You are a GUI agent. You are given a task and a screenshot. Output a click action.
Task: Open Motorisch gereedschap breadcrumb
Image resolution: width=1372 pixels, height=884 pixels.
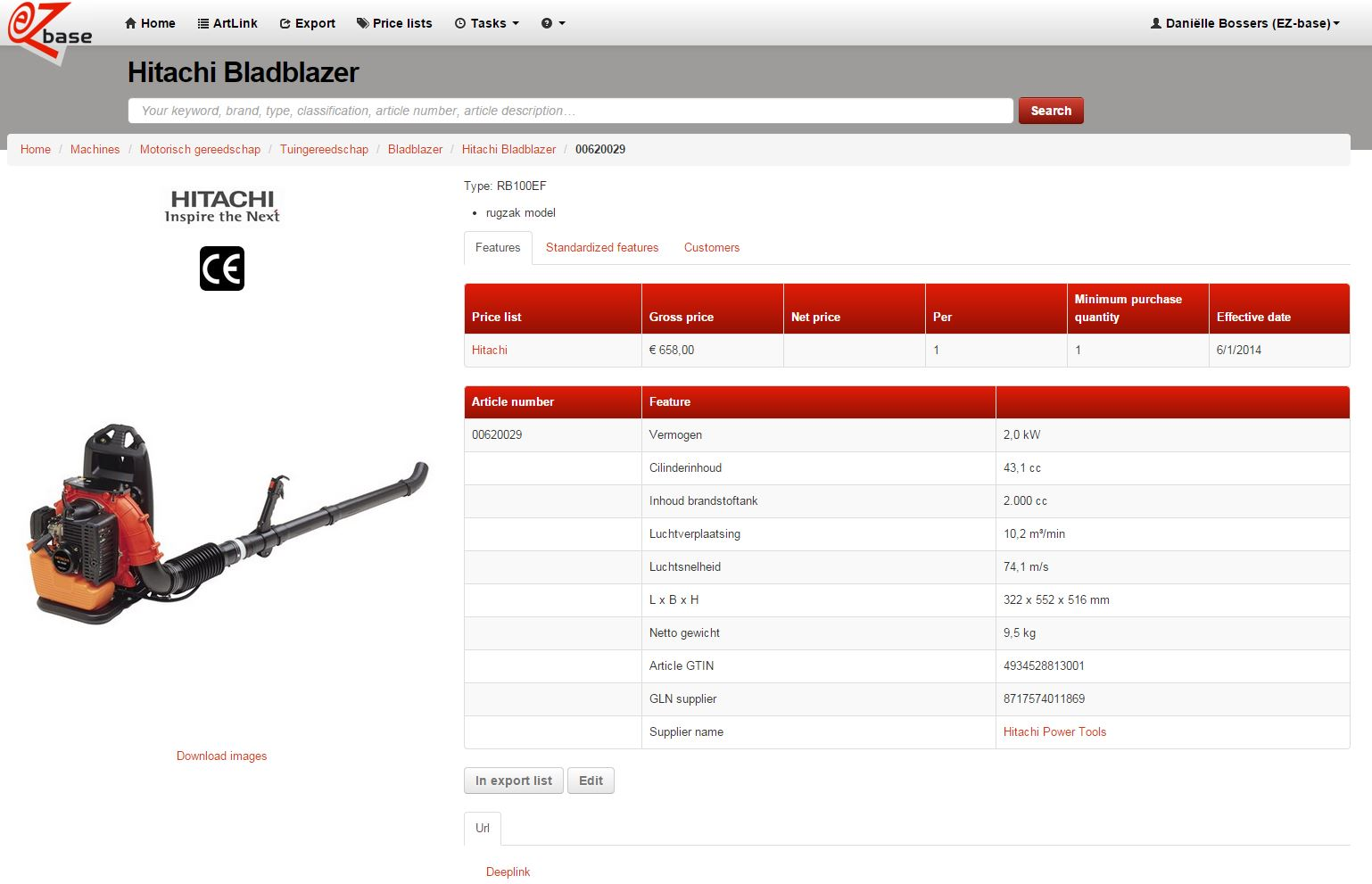(x=200, y=149)
